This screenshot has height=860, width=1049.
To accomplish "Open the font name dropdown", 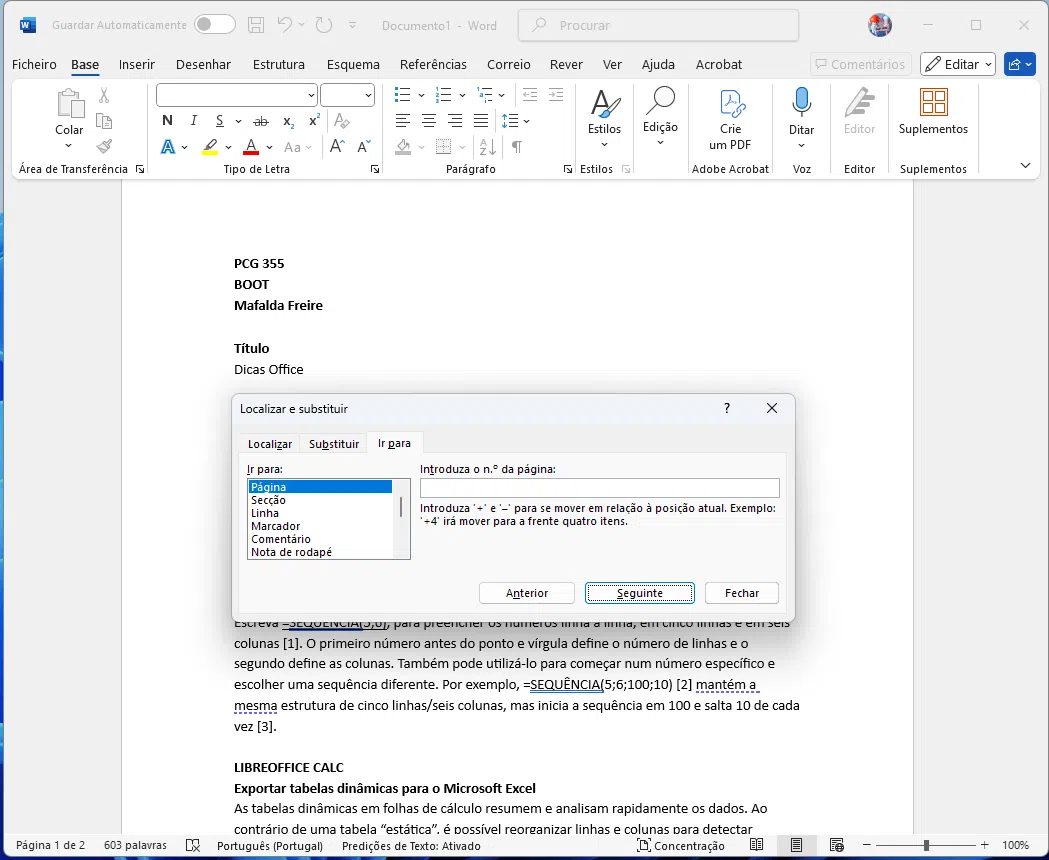I will (x=311, y=95).
